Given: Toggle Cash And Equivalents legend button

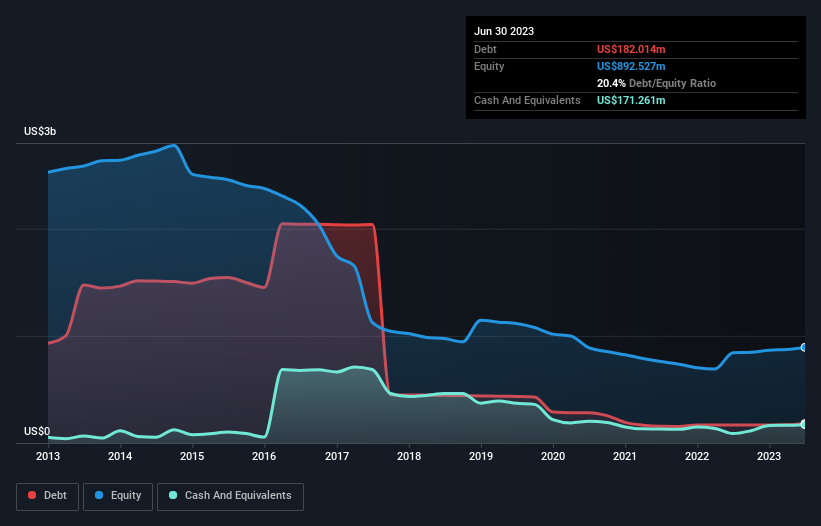Looking at the screenshot, I should (x=230, y=496).
